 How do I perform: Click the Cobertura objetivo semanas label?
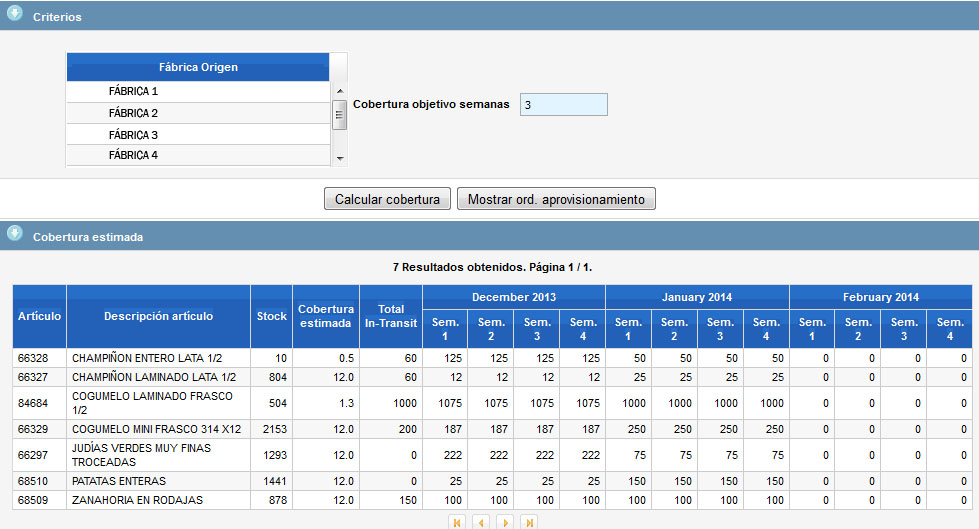(x=431, y=104)
